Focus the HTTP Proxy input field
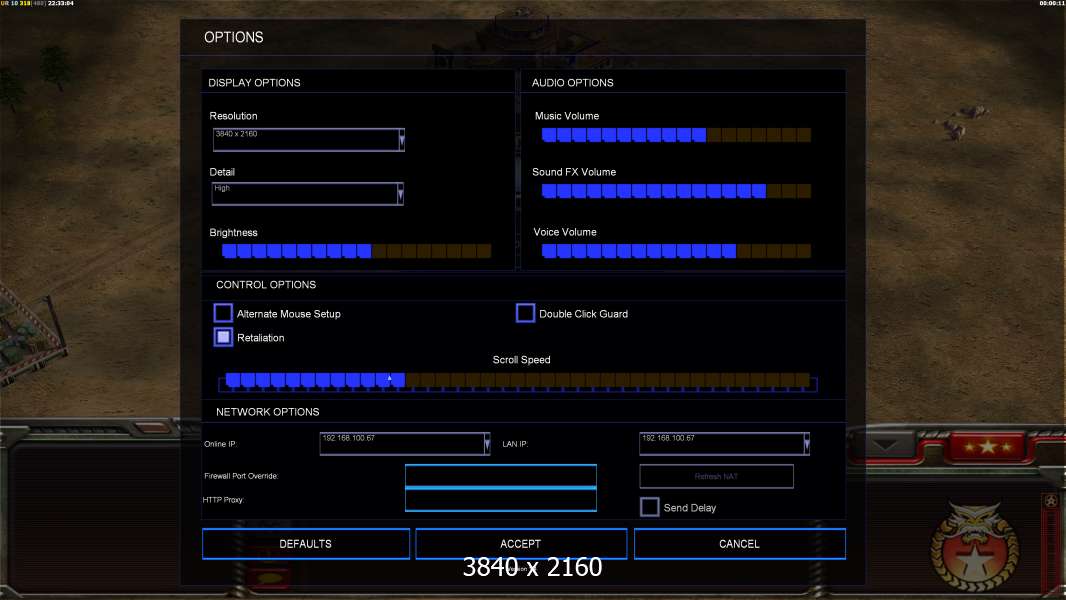 tap(501, 499)
